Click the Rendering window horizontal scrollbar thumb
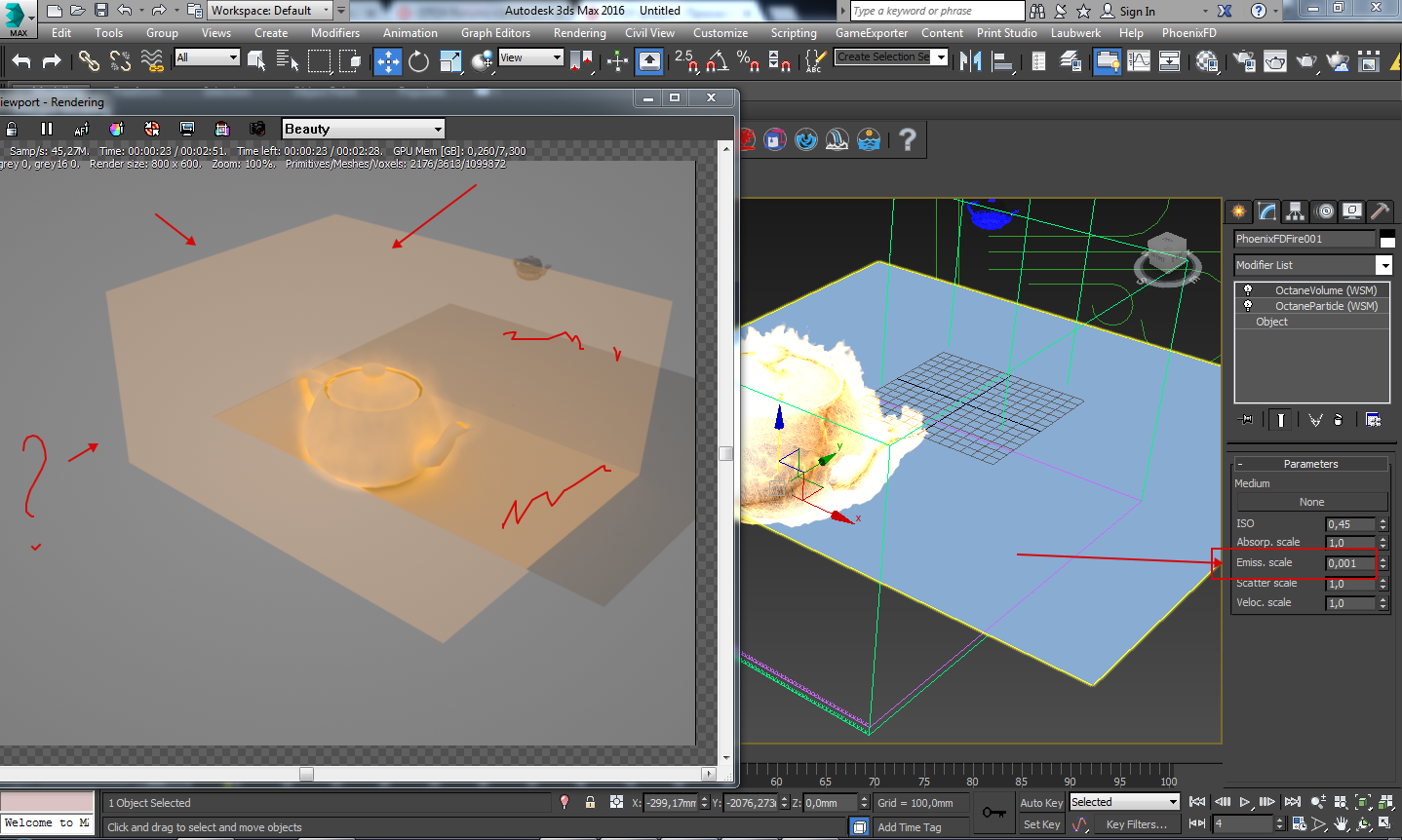Viewport: 1402px width, 840px height. pyautogui.click(x=306, y=774)
